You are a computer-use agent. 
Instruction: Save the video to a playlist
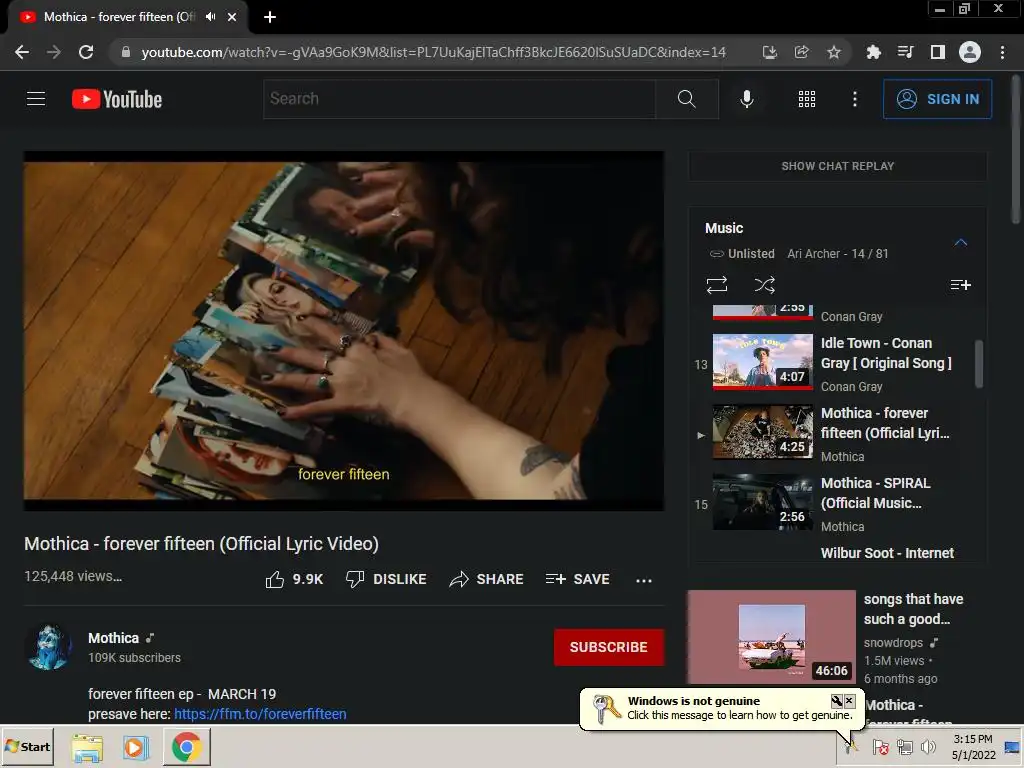pyautogui.click(x=577, y=579)
